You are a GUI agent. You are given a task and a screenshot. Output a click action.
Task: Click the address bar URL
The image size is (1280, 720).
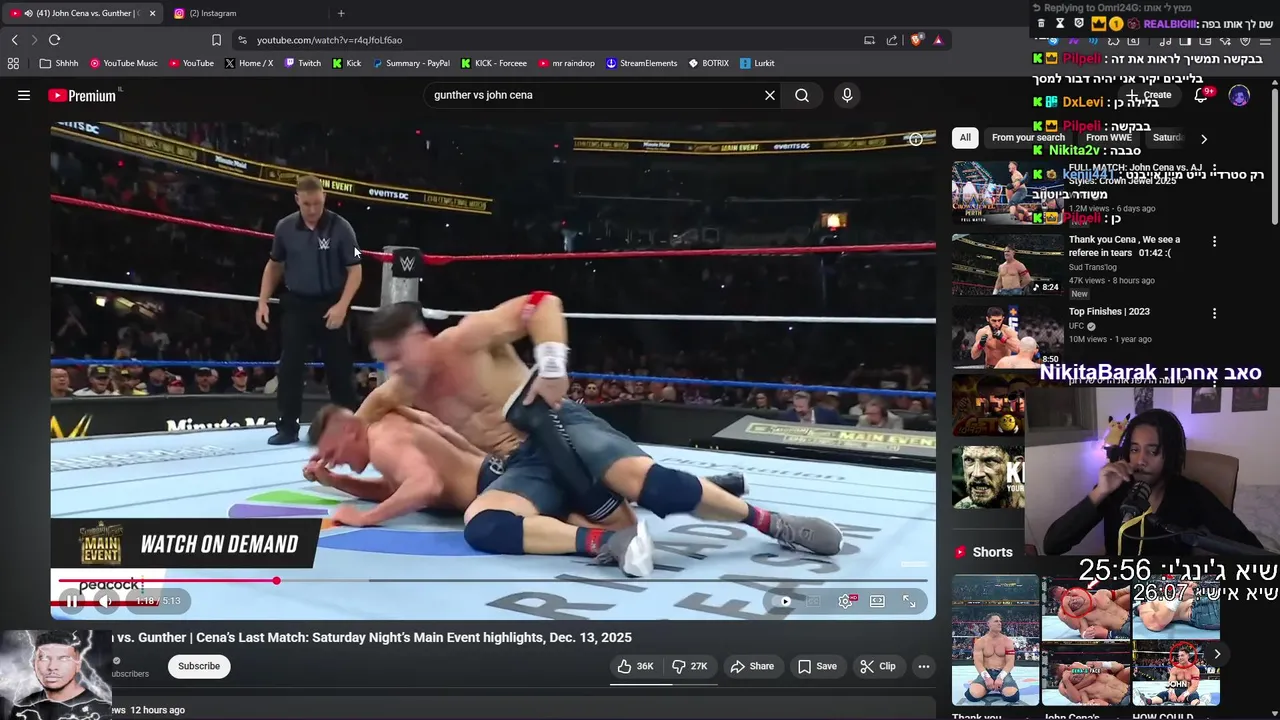click(329, 40)
